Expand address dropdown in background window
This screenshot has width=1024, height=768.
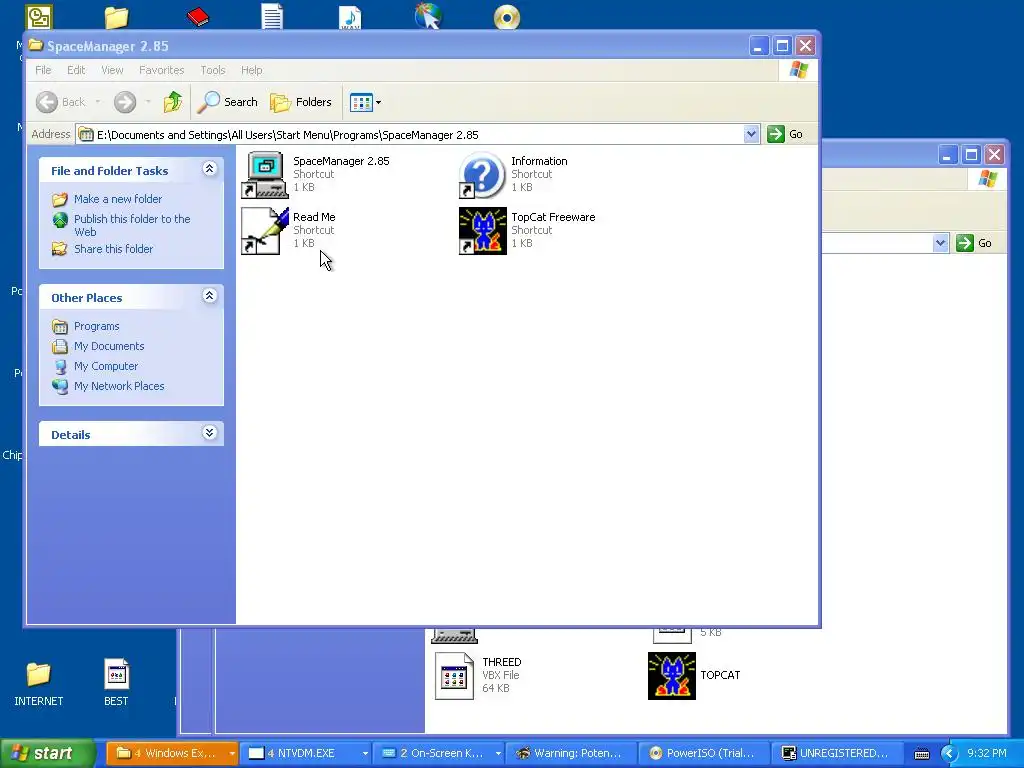940,243
